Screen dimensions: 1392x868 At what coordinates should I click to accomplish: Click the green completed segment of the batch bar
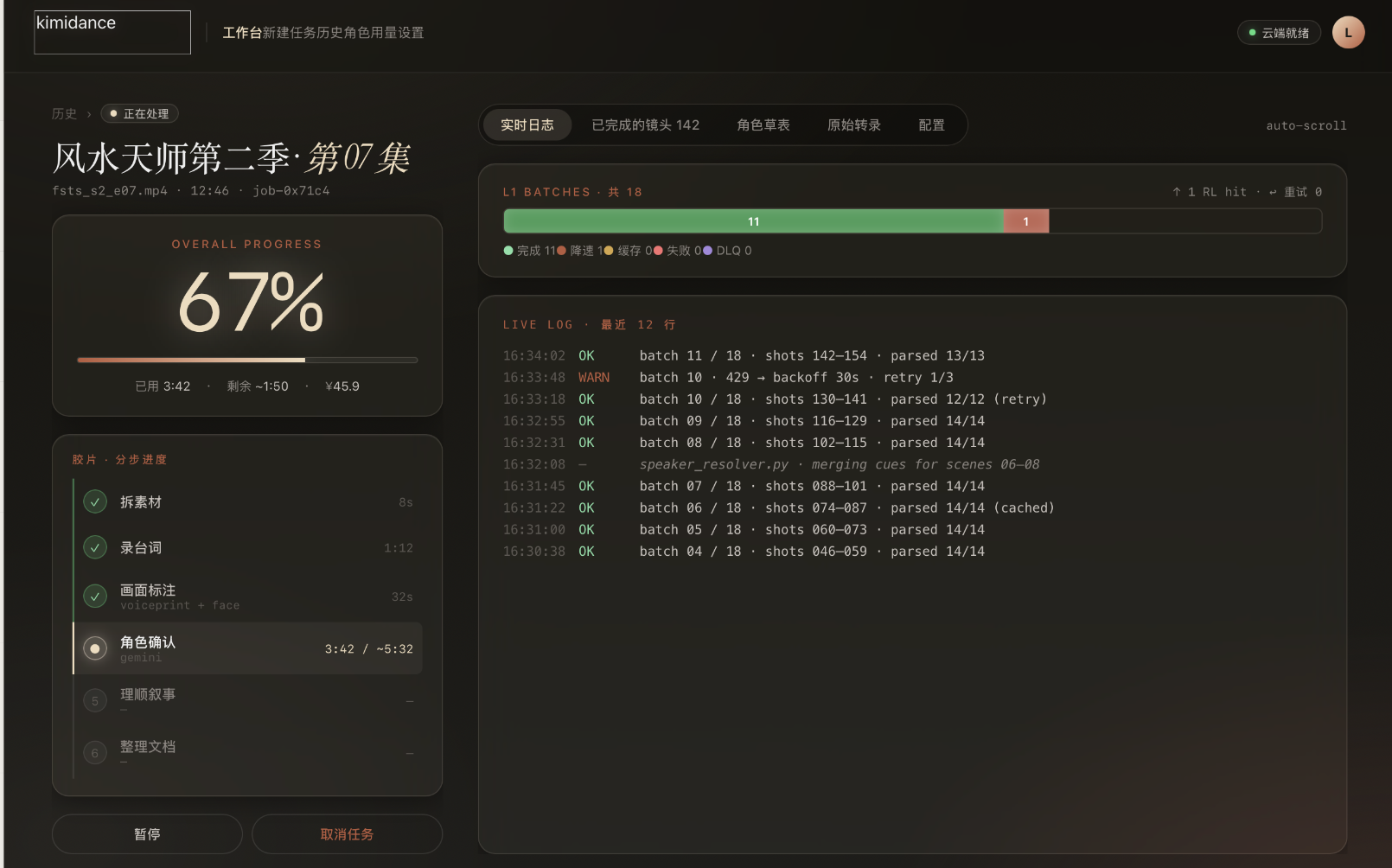coord(754,221)
